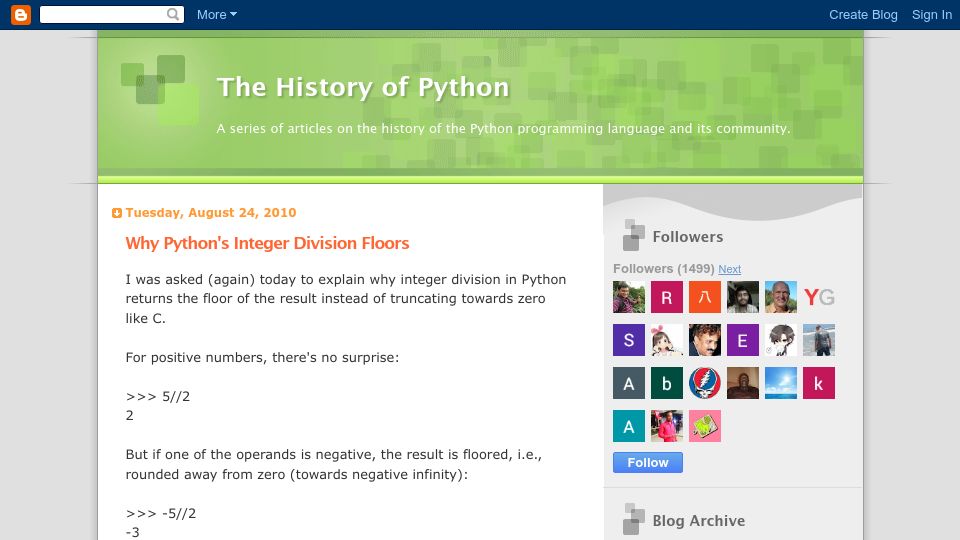Click the Followers (1499) count text

pyautogui.click(x=664, y=269)
